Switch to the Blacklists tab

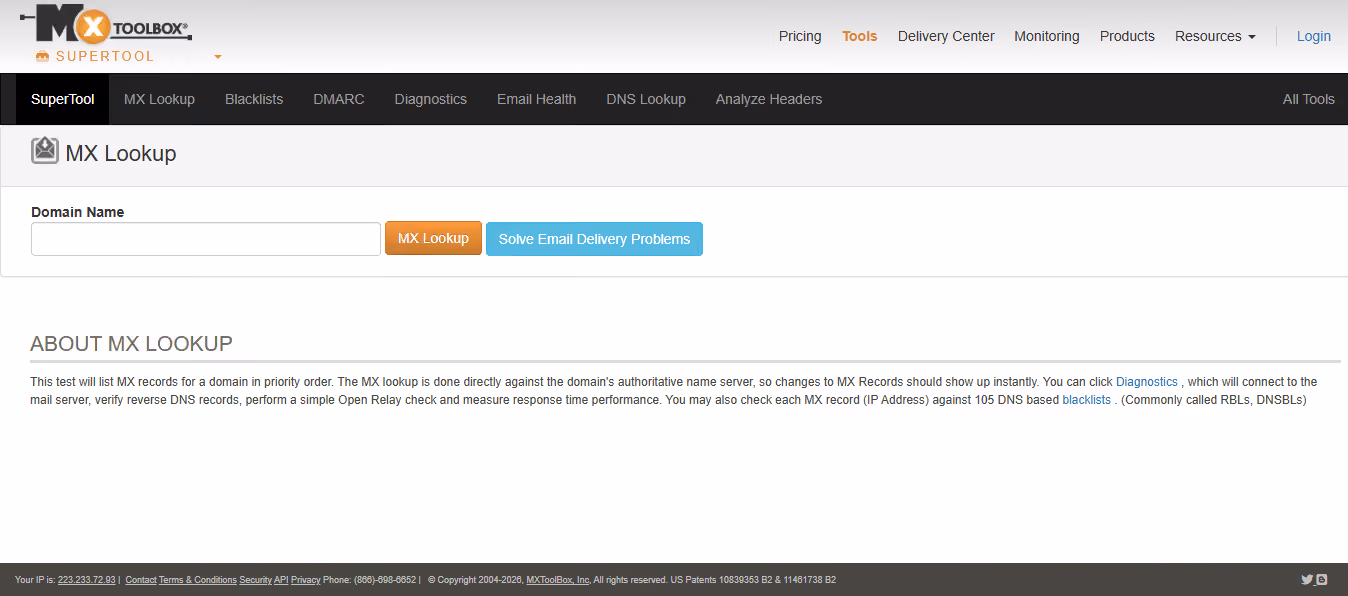254,99
